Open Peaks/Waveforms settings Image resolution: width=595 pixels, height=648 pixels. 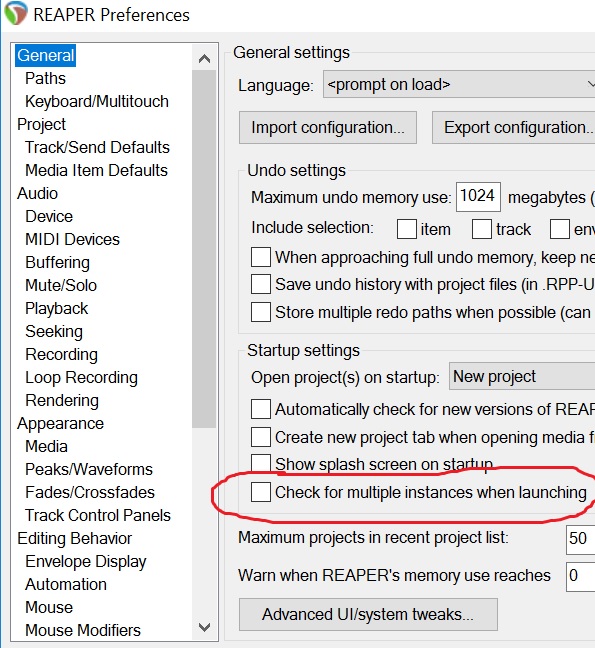(x=89, y=469)
